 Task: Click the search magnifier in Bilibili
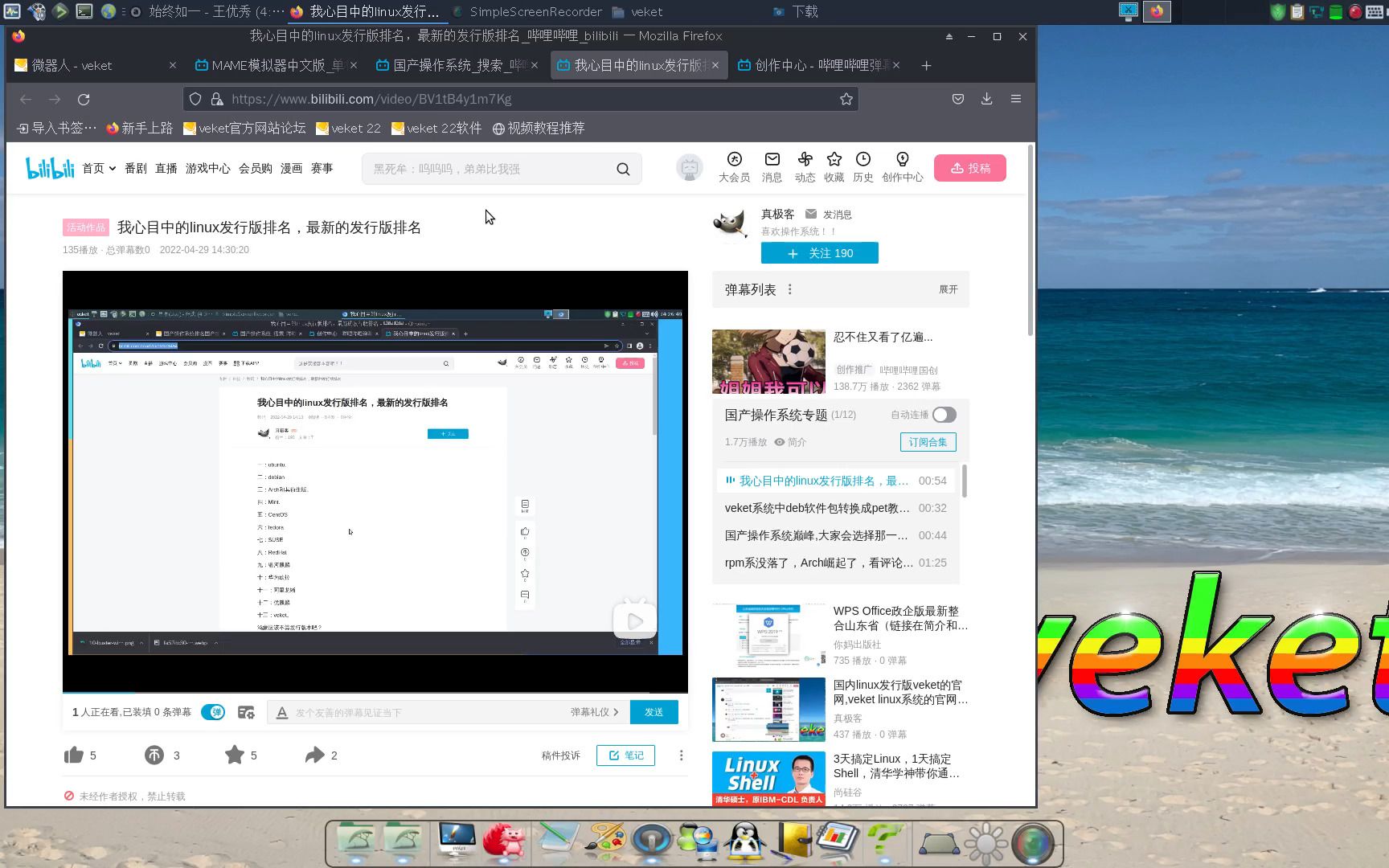click(x=623, y=169)
